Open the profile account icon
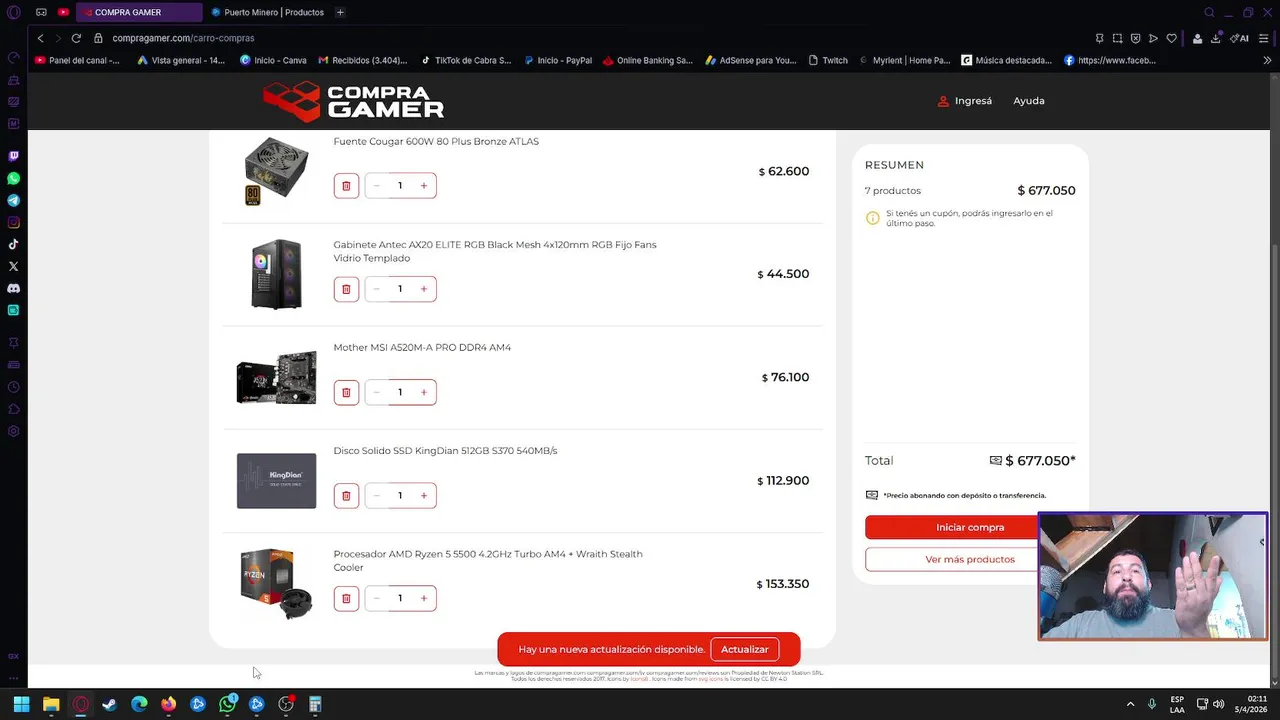Image resolution: width=1280 pixels, height=720 pixels. tap(1197, 38)
